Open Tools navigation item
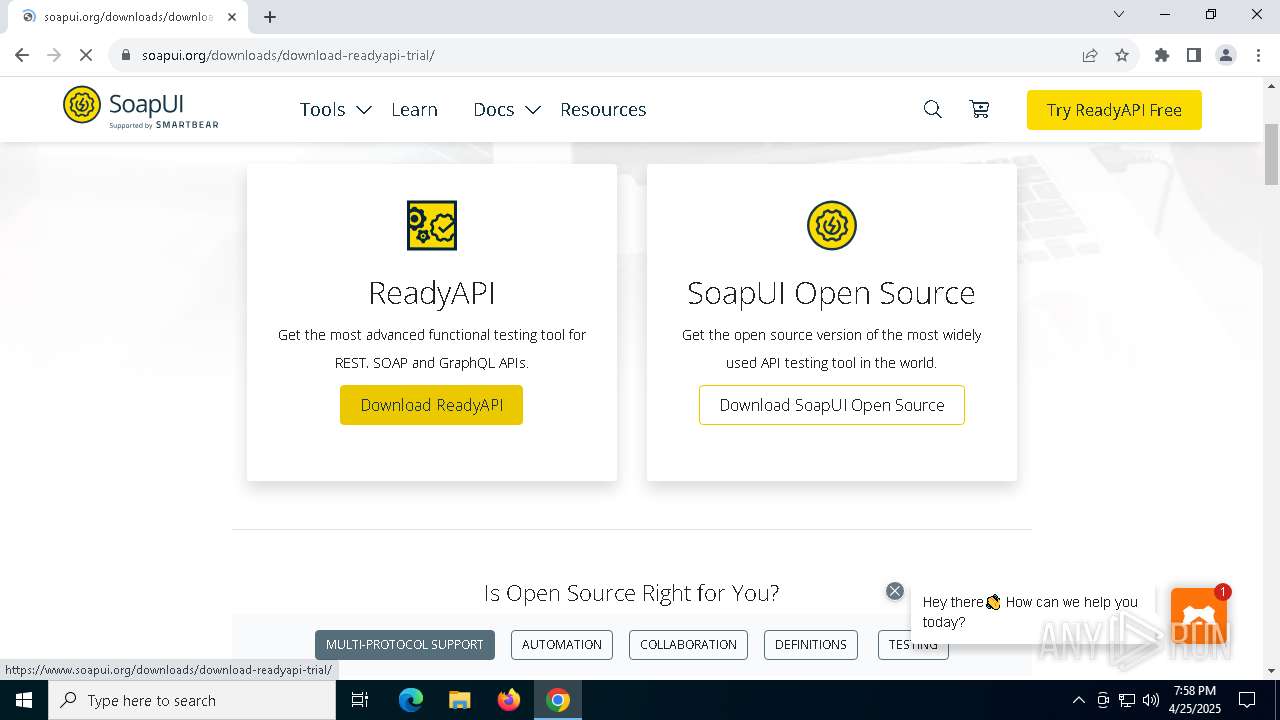Viewport: 1280px width, 720px height. pos(322,109)
